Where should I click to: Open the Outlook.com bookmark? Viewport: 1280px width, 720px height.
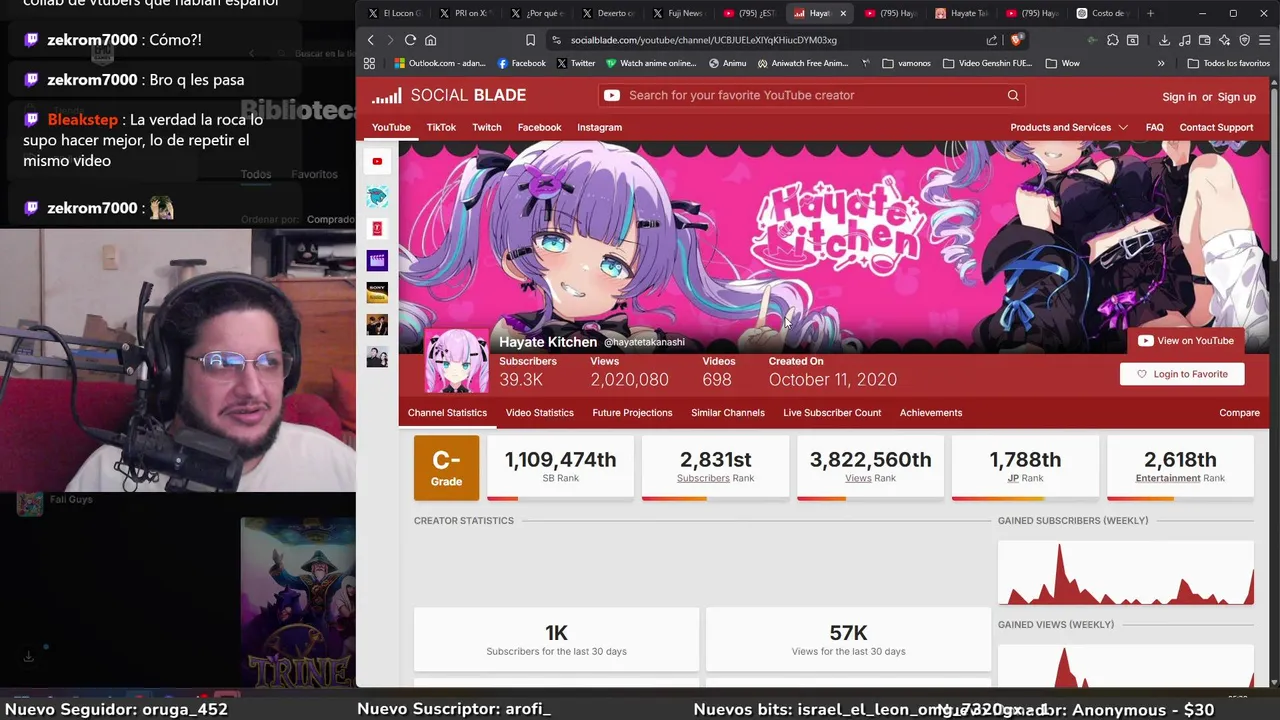(439, 63)
